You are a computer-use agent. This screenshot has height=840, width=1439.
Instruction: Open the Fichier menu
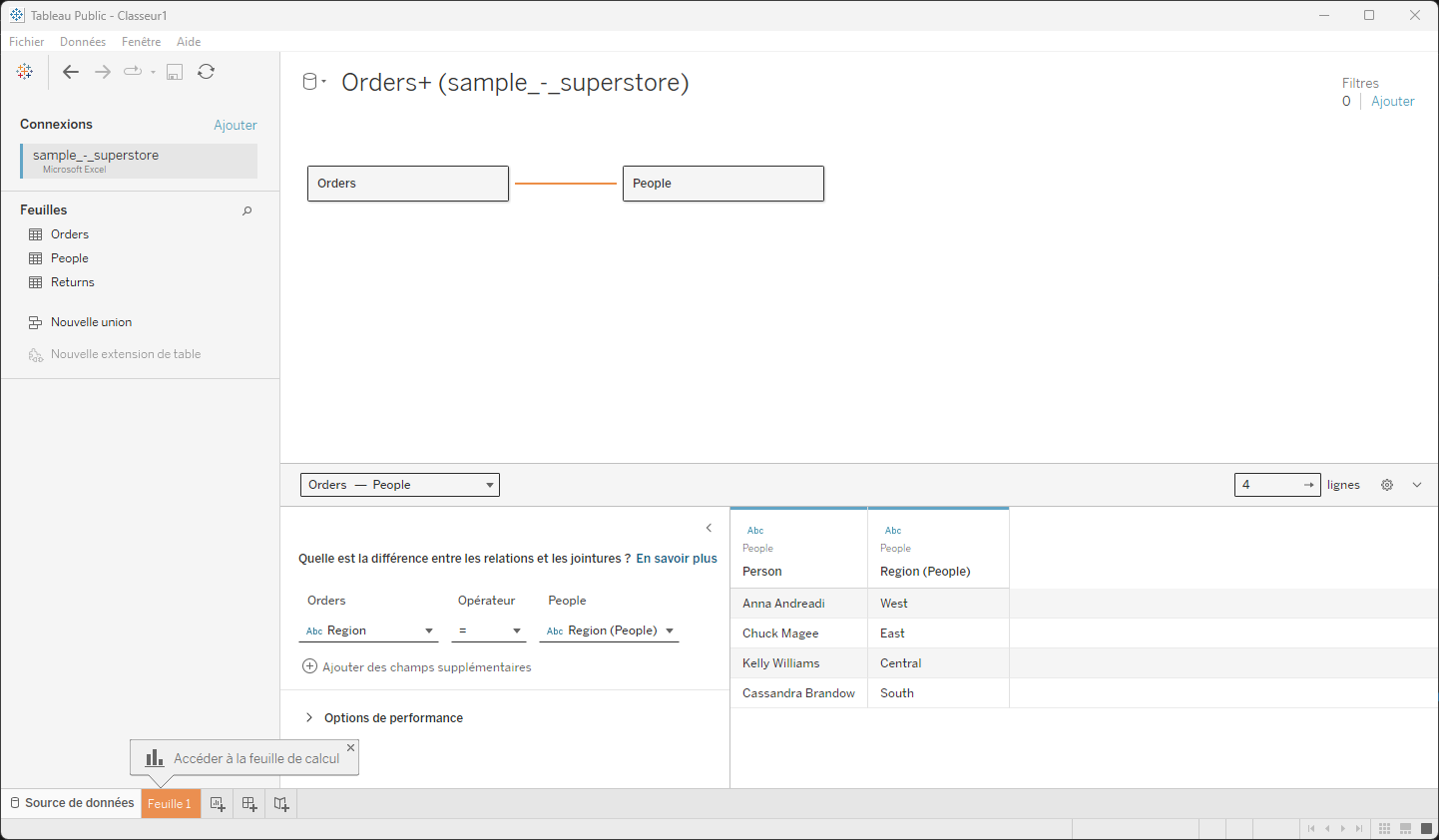click(27, 42)
